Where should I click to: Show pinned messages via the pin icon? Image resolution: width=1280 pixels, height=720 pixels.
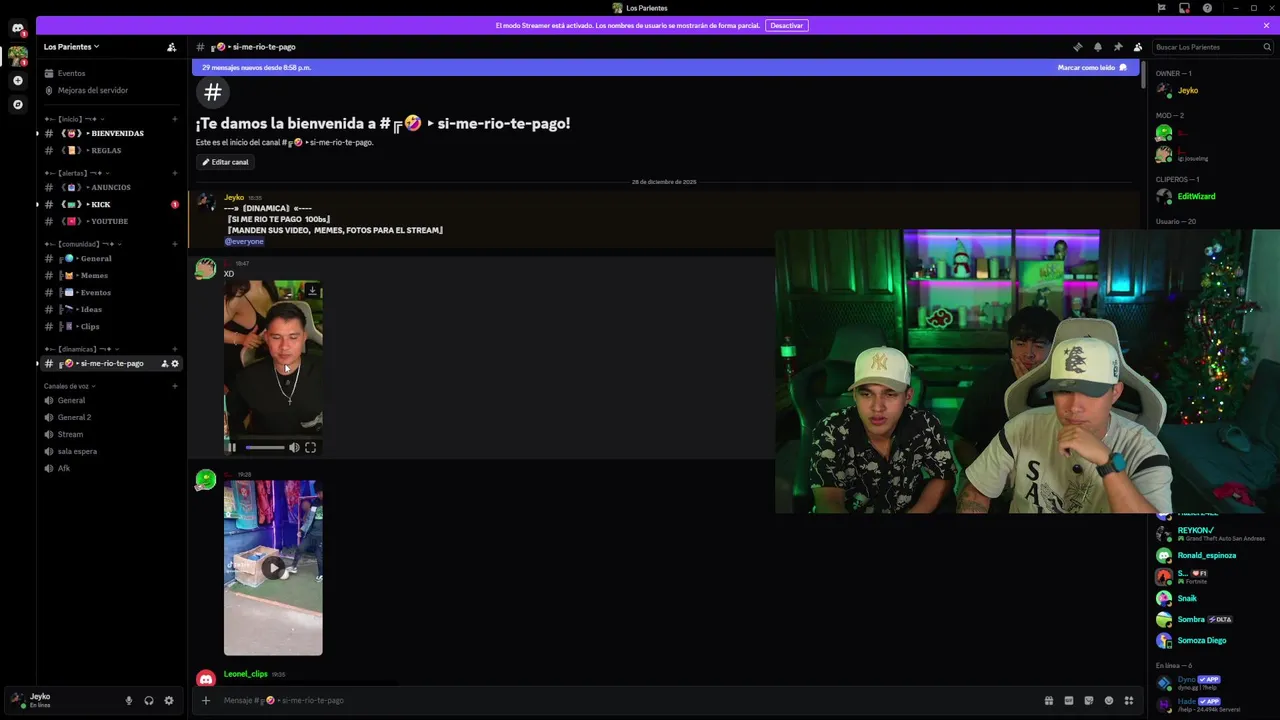click(1118, 47)
